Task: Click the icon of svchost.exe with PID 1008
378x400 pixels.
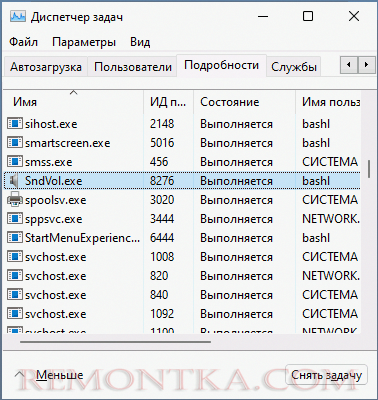Action: coord(15,257)
